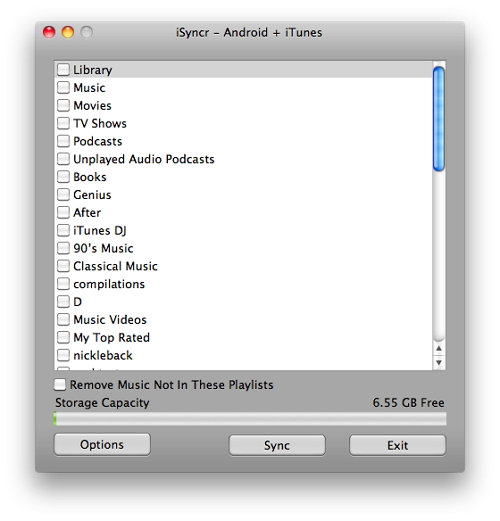This screenshot has width=500, height=521.
Task: Tick the Music playlist checkbox
Action: tap(63, 88)
